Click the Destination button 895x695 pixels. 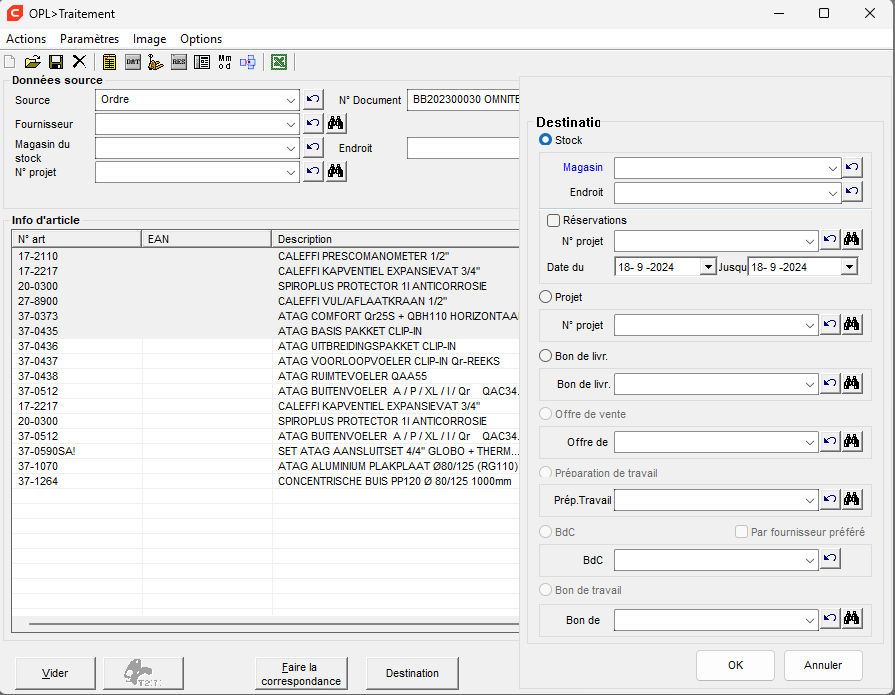click(x=412, y=673)
